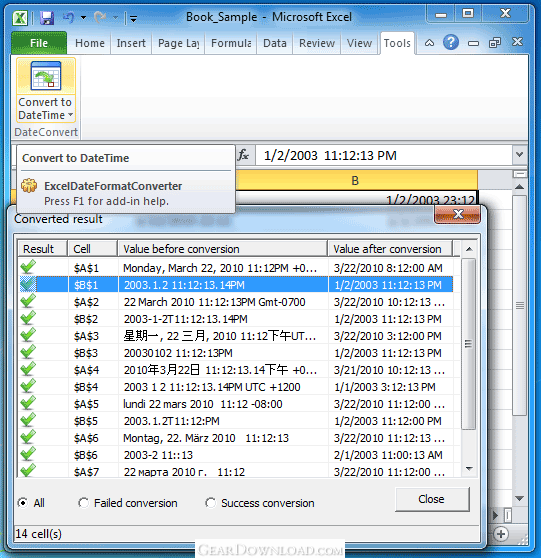The height and width of the screenshot is (558, 541).
Task: Select the '22 March 2010 11:12:13PM Gmt-0700' value
Action: click(x=215, y=302)
